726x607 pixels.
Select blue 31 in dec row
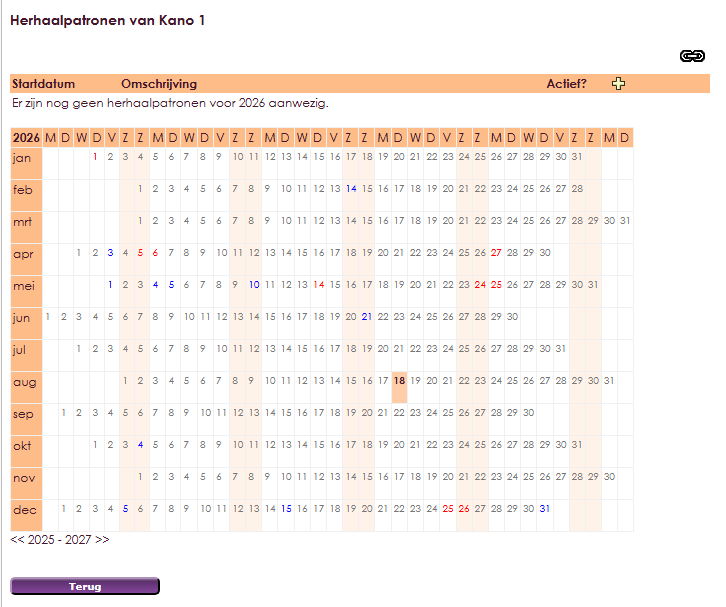pos(544,509)
